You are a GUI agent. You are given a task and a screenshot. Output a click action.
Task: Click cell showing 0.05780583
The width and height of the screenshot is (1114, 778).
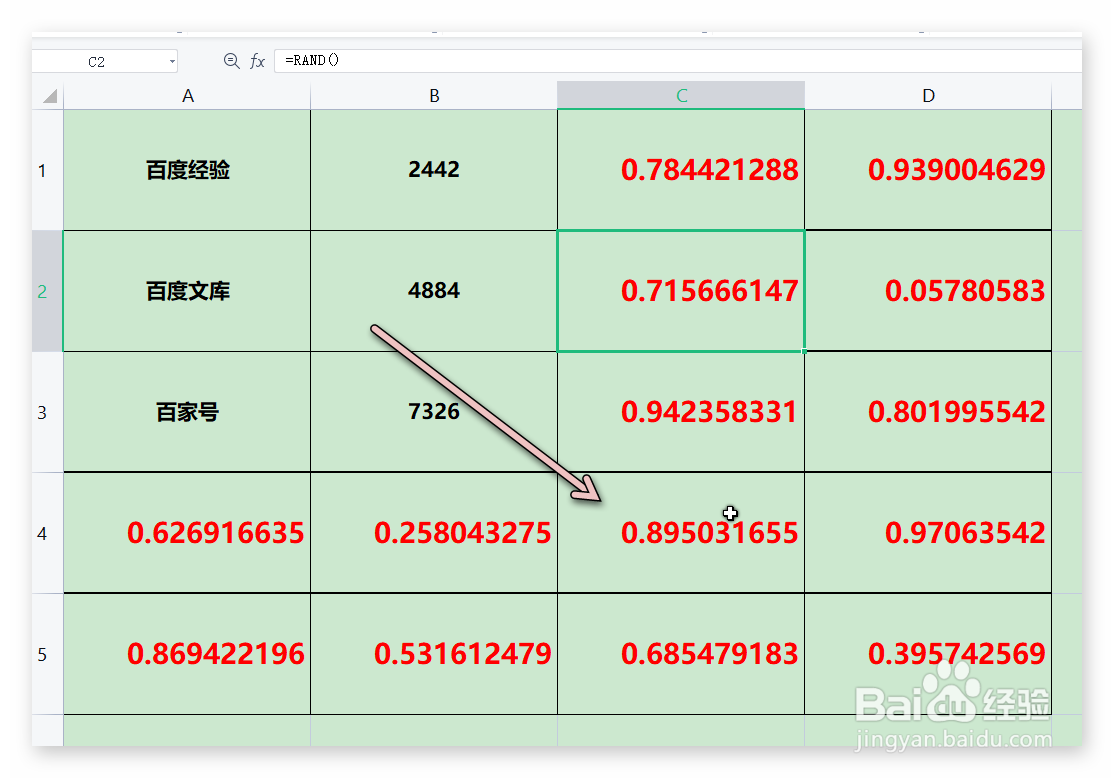[928, 291]
